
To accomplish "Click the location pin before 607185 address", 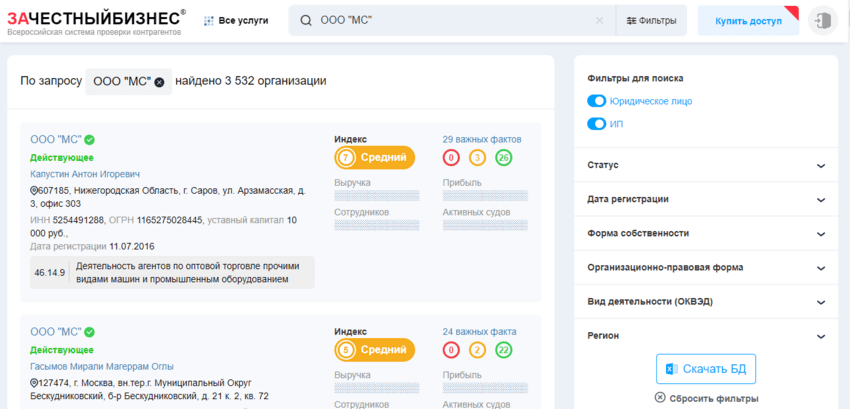I will (34, 191).
